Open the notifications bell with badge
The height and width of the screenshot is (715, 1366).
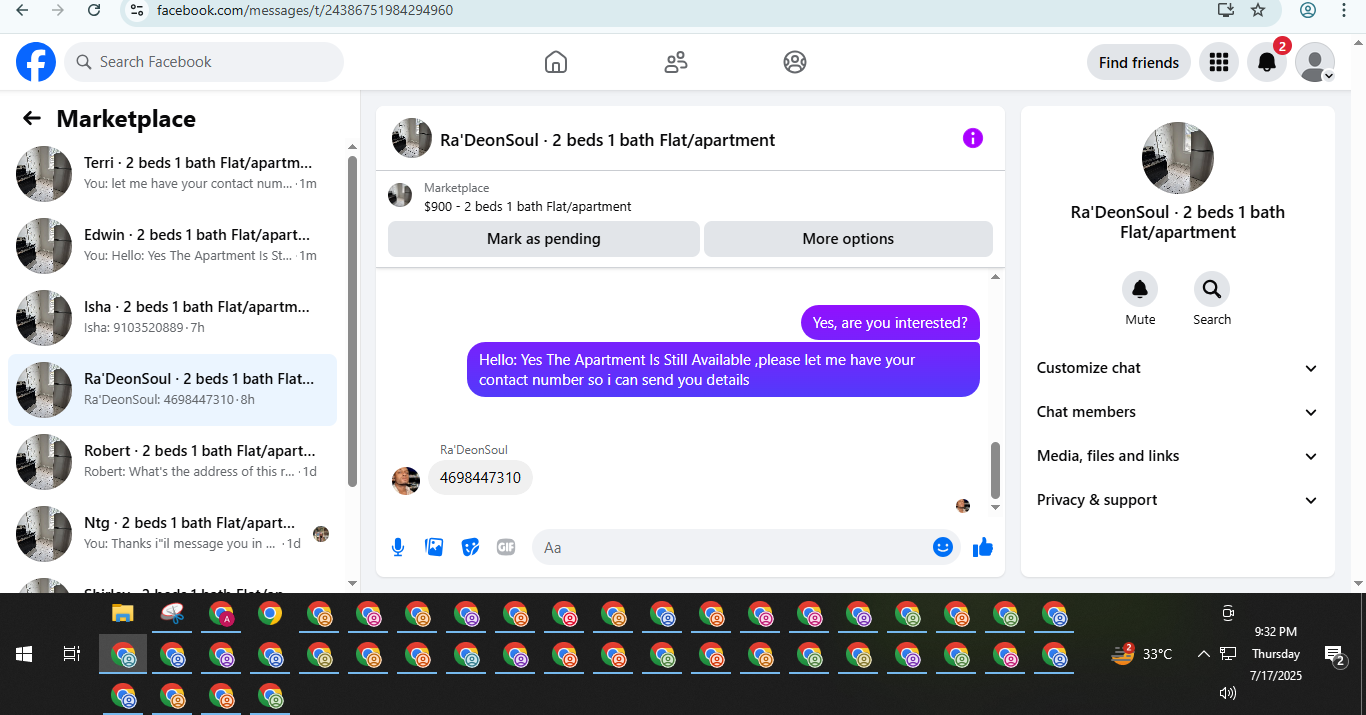(x=1267, y=62)
